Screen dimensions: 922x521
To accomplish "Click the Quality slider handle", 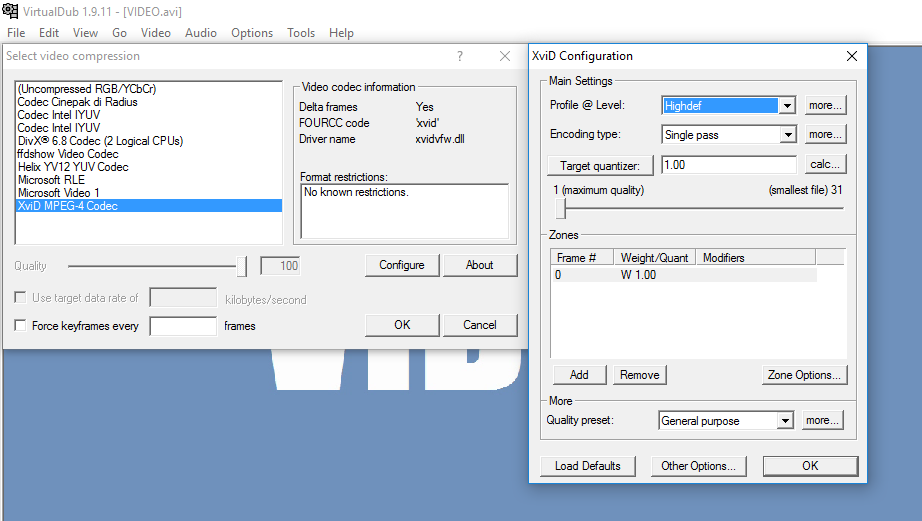I will pos(242,266).
